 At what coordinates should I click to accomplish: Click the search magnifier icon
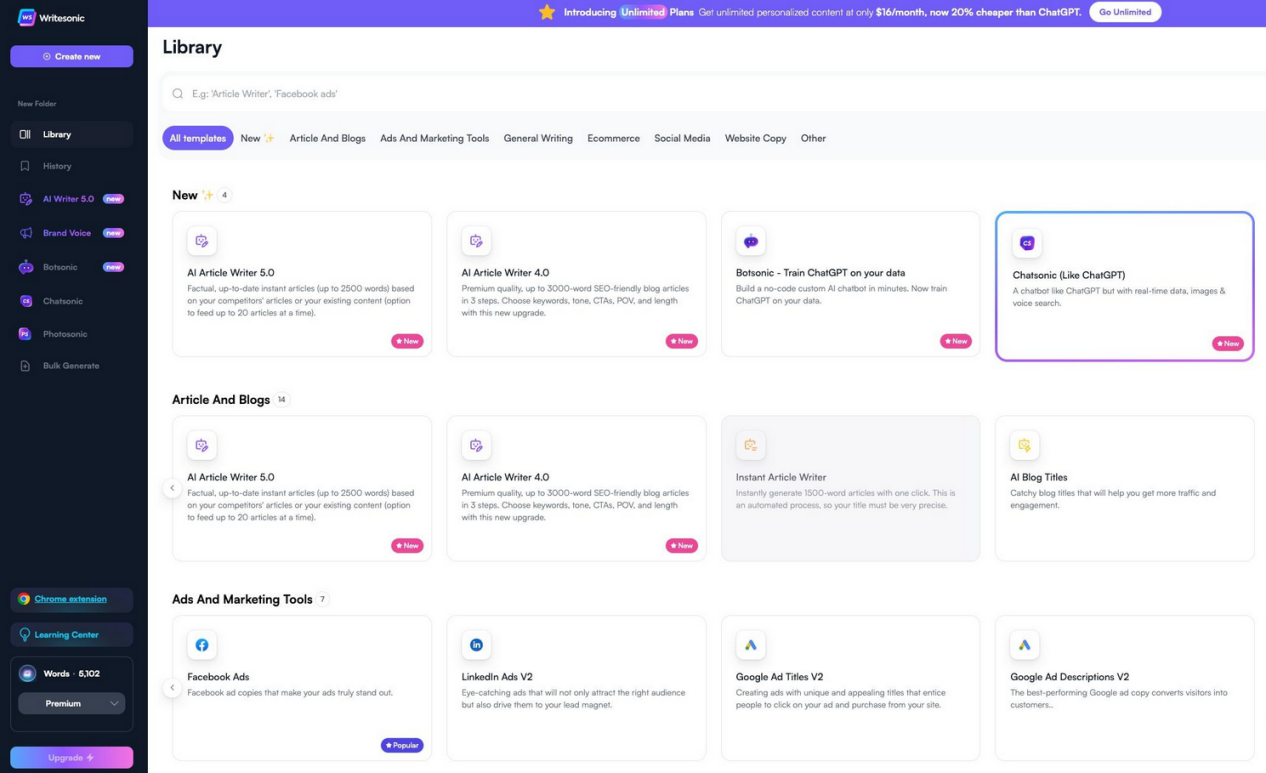click(178, 94)
